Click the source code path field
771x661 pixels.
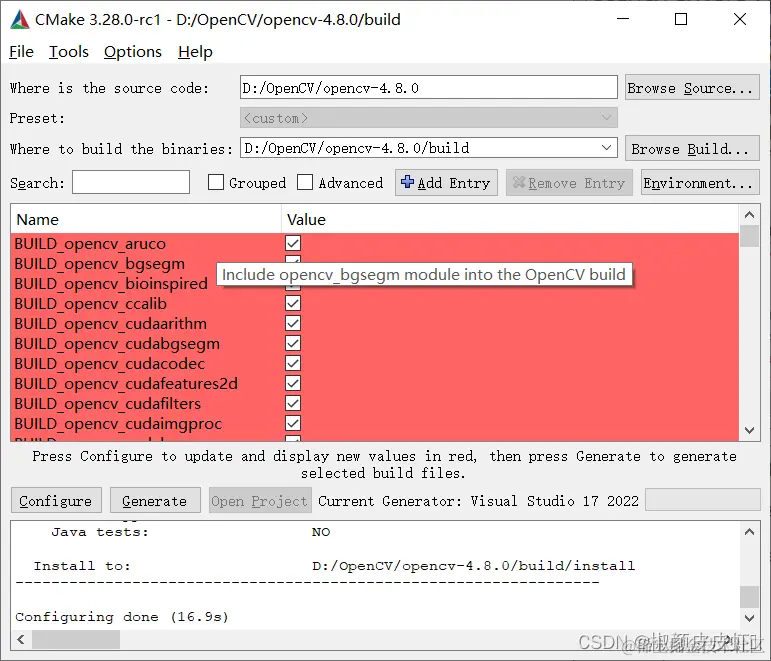429,88
